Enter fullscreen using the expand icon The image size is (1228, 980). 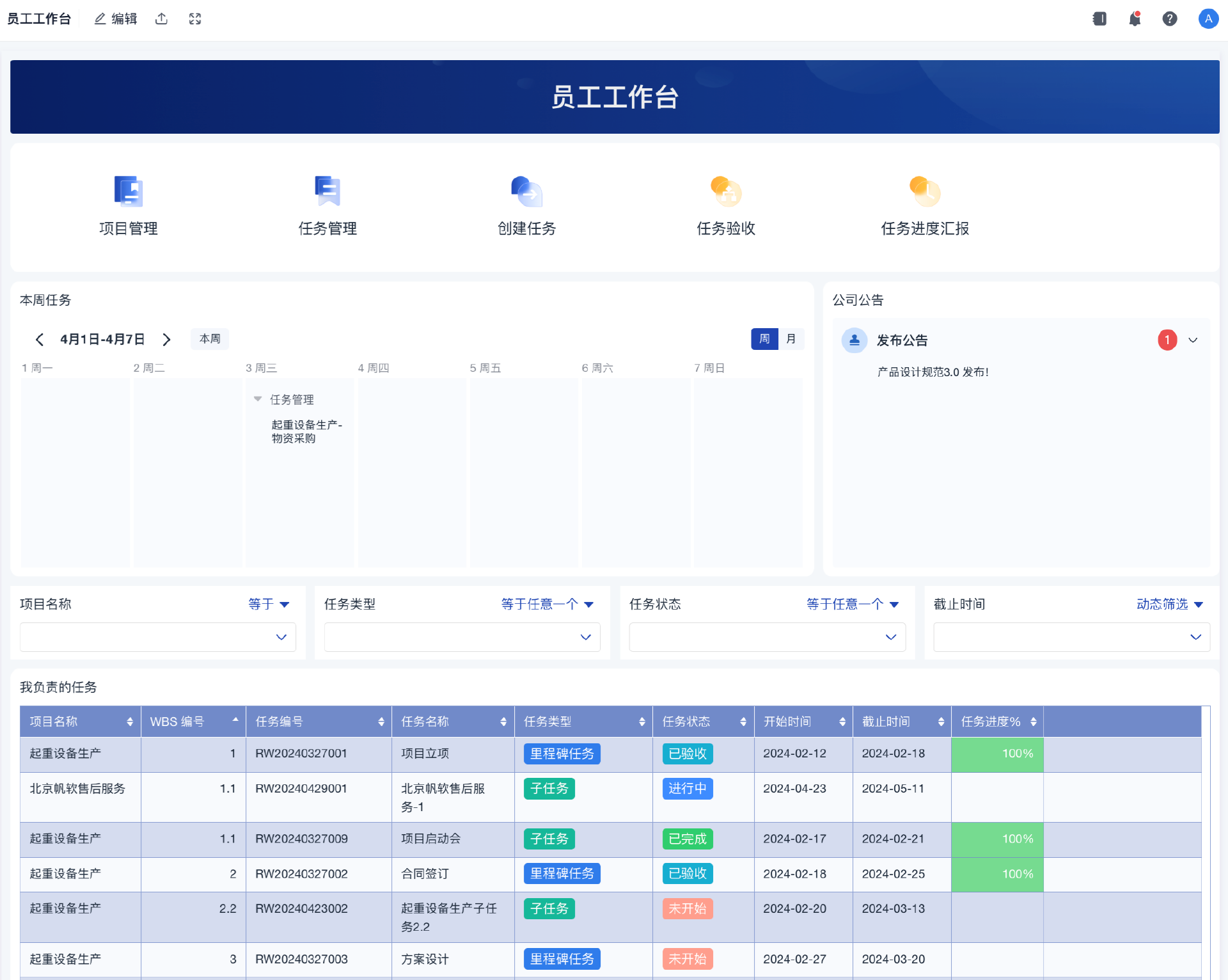coord(195,19)
